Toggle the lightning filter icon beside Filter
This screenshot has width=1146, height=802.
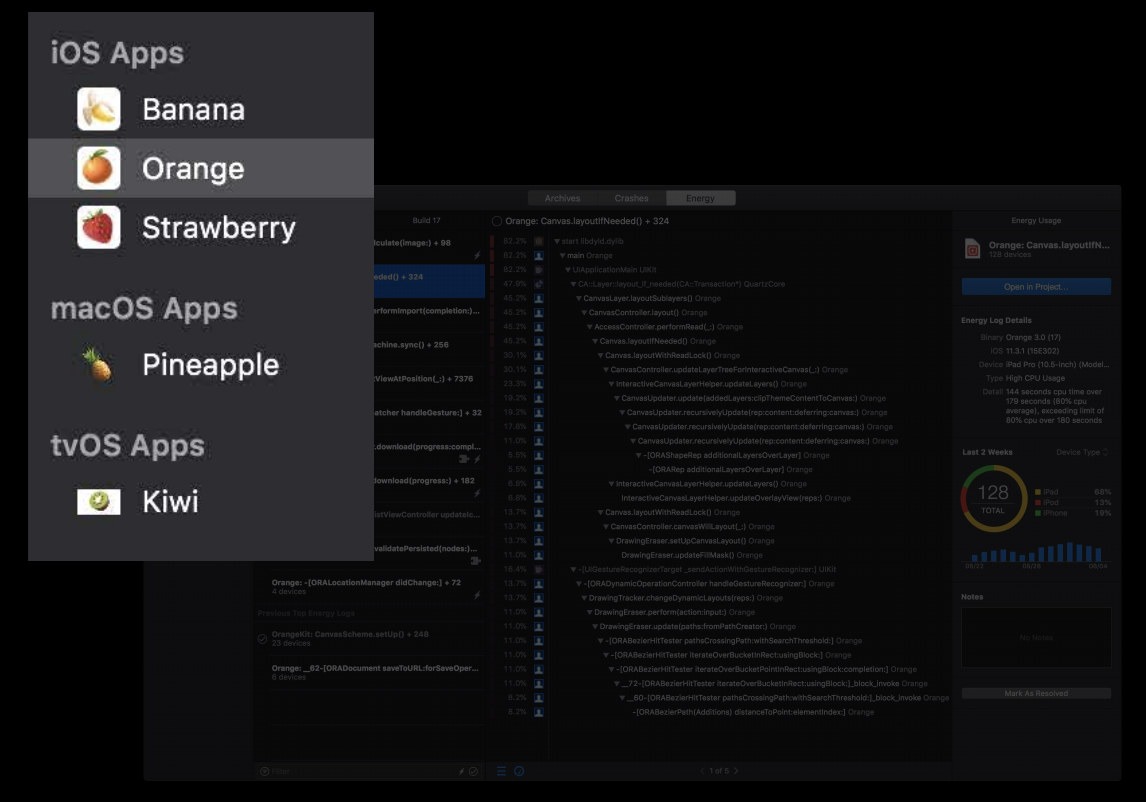[461, 771]
